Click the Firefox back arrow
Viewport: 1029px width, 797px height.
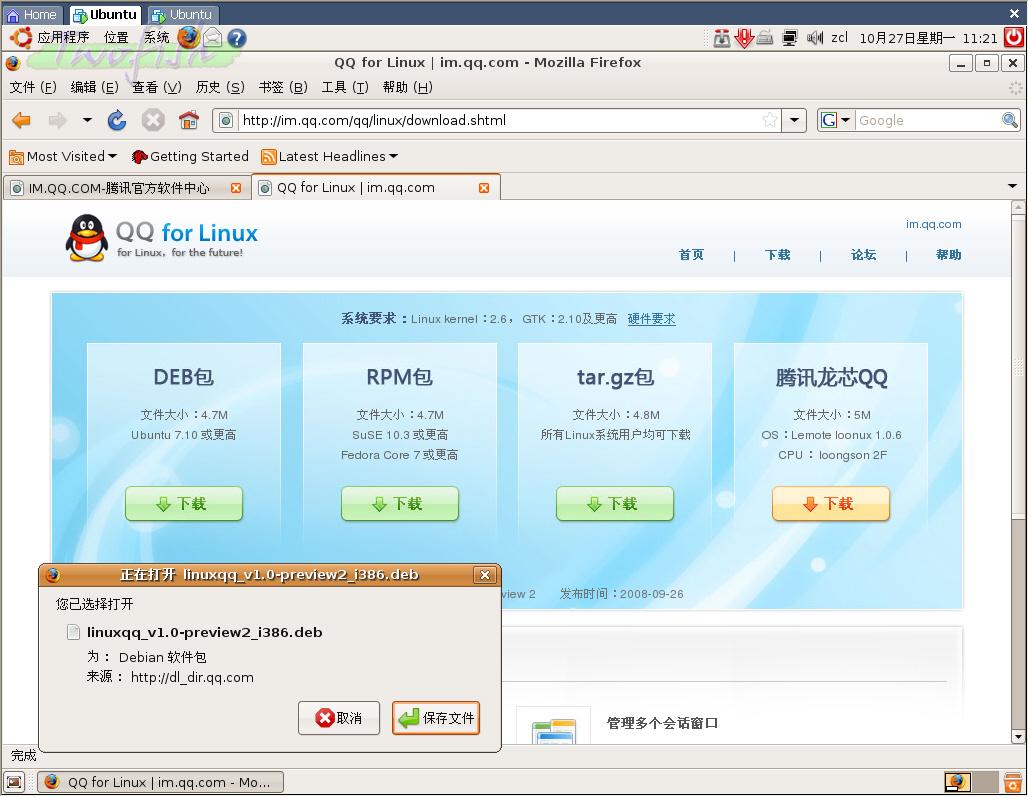(22, 120)
